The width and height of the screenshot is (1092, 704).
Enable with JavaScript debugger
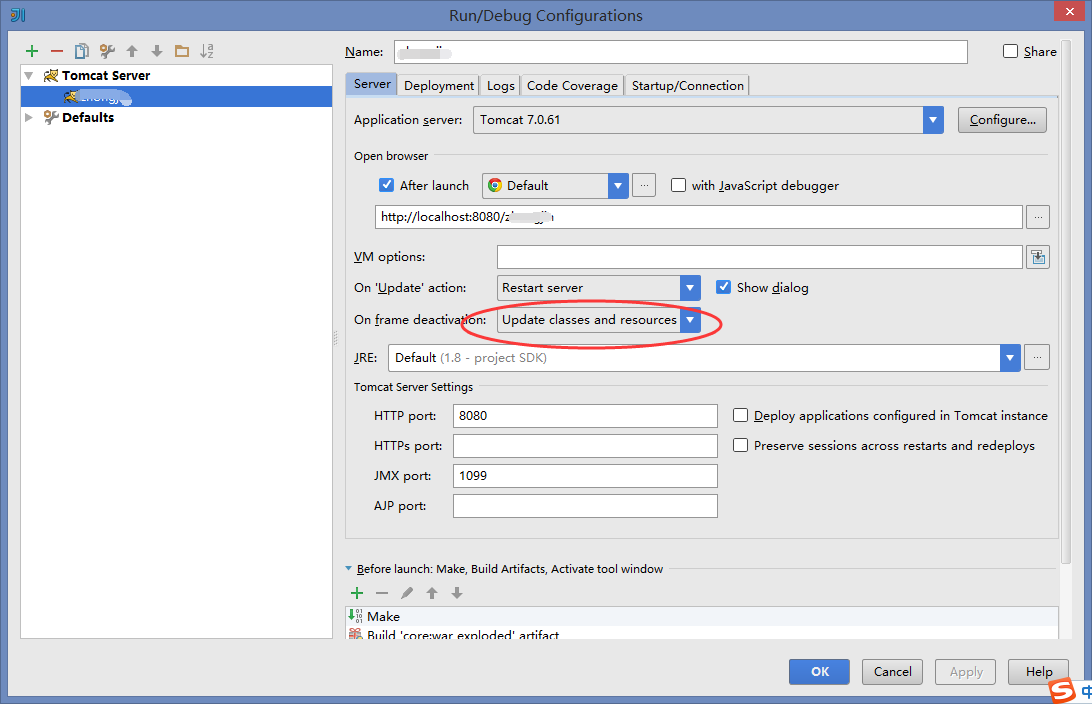tap(678, 185)
